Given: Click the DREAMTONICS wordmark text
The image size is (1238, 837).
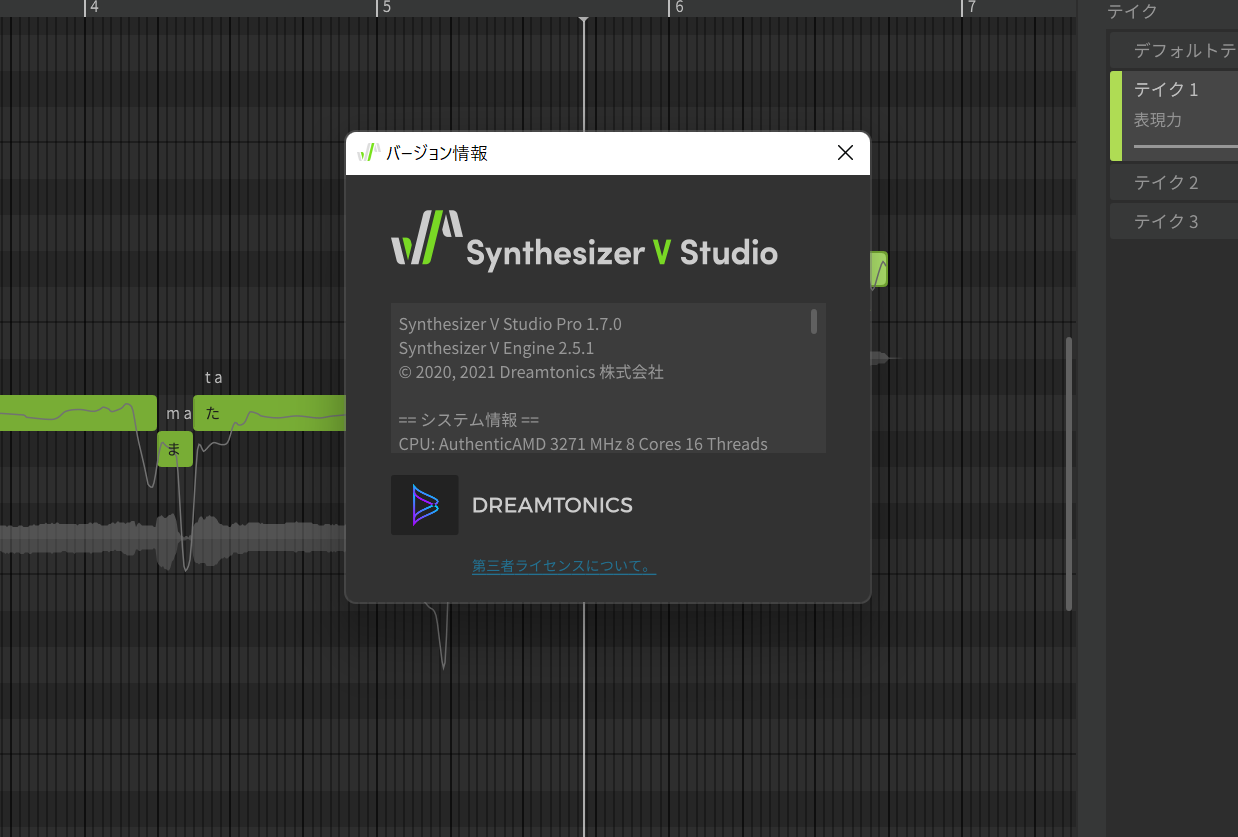Looking at the screenshot, I should (552, 505).
